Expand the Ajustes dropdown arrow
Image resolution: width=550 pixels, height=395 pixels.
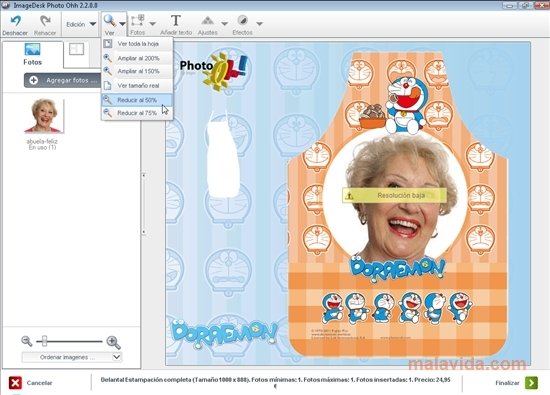pos(224,24)
